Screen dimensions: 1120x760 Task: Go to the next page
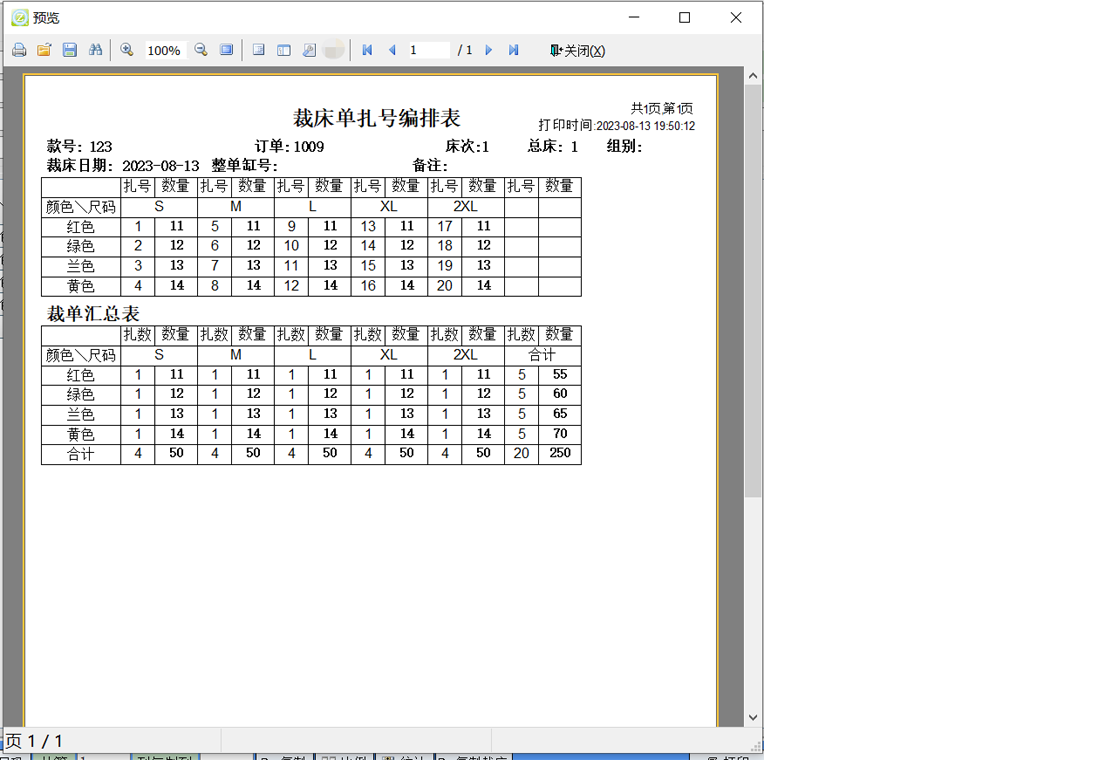[x=489, y=49]
